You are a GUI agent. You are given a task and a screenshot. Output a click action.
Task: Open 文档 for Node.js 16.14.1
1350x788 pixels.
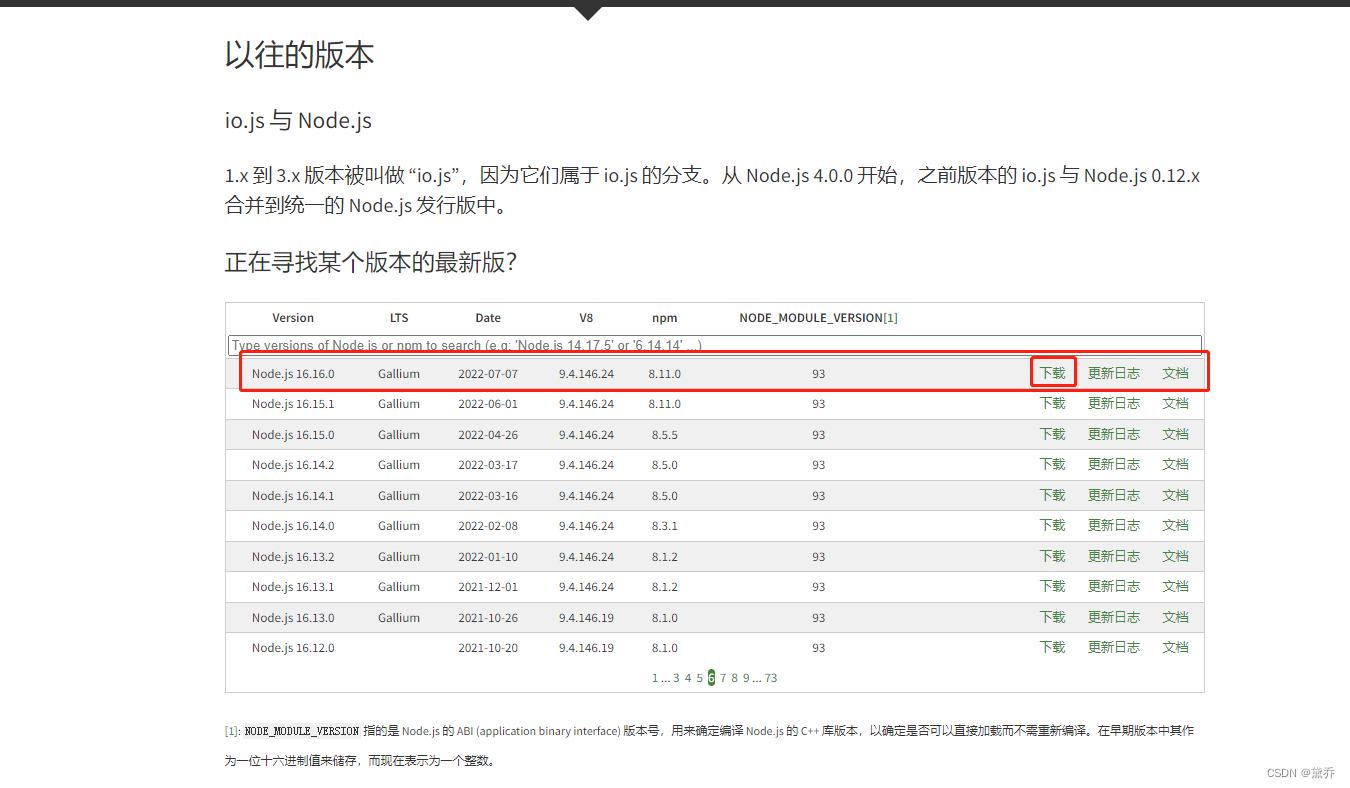click(x=1175, y=495)
